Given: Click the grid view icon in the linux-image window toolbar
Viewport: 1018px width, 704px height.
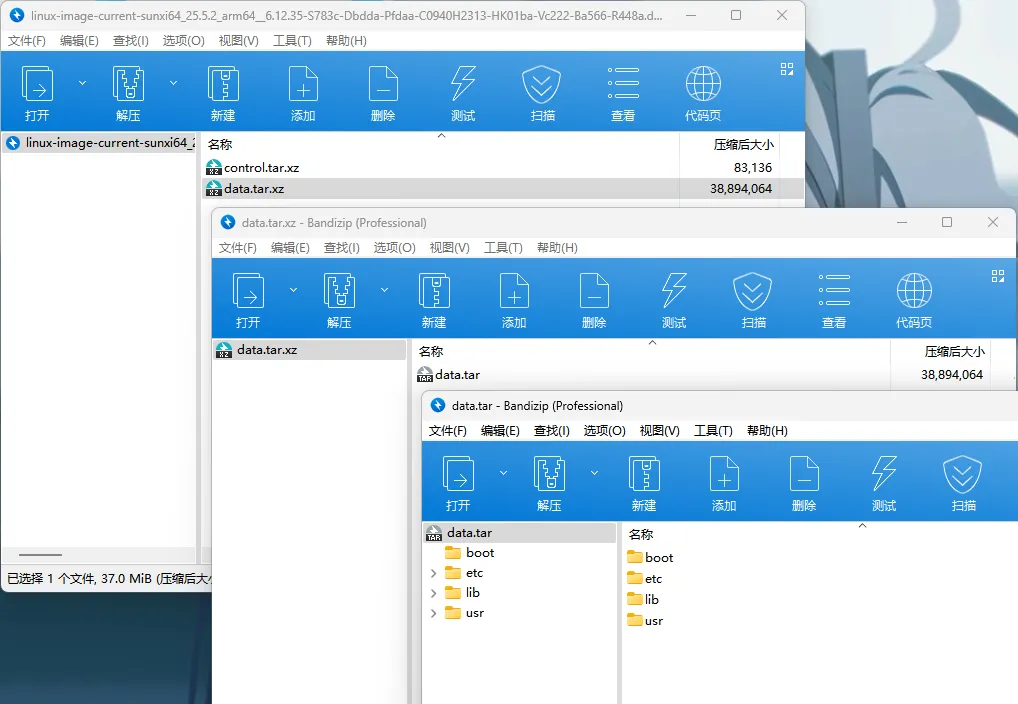Looking at the screenshot, I should click(787, 69).
